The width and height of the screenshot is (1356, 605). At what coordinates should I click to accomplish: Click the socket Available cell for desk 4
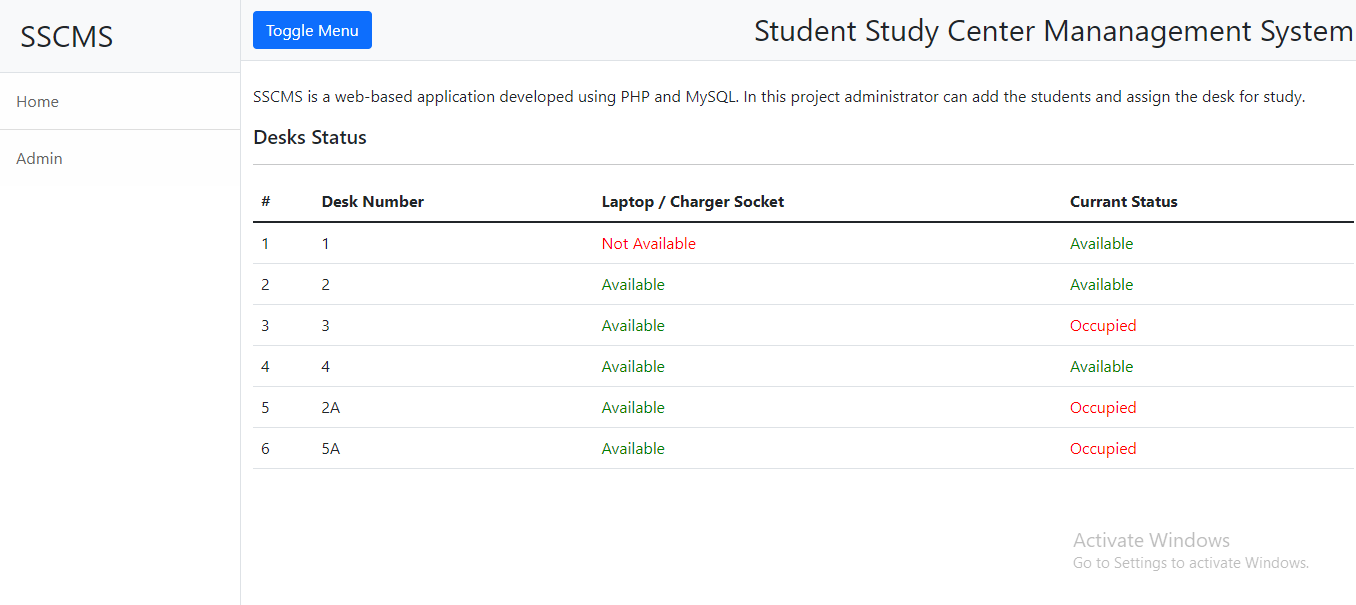[633, 367]
